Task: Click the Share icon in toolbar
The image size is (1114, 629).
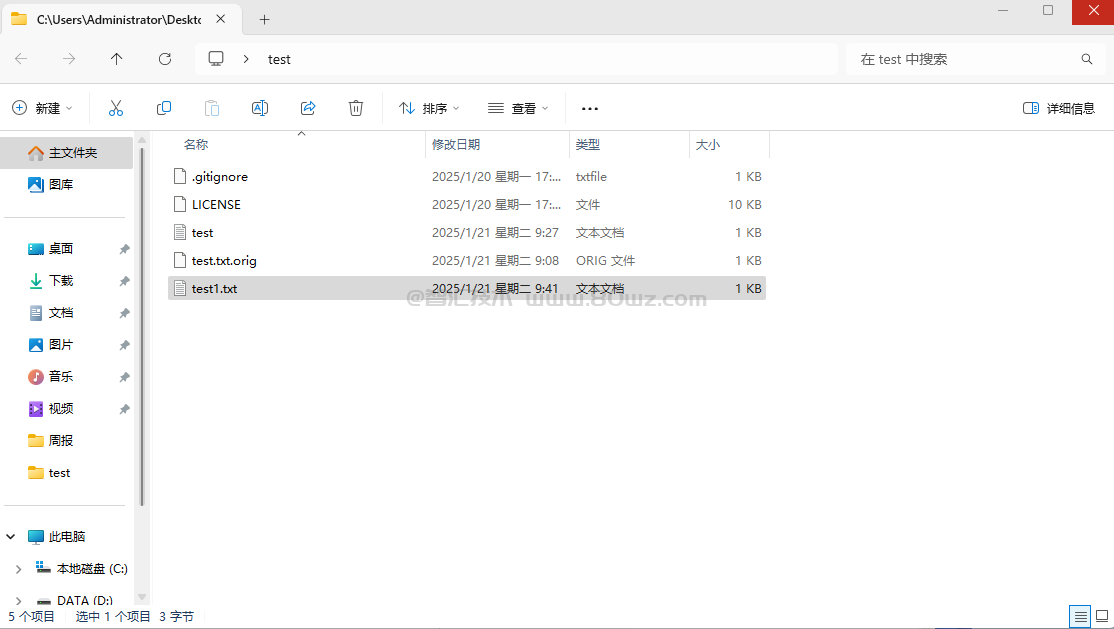Action: (308, 108)
